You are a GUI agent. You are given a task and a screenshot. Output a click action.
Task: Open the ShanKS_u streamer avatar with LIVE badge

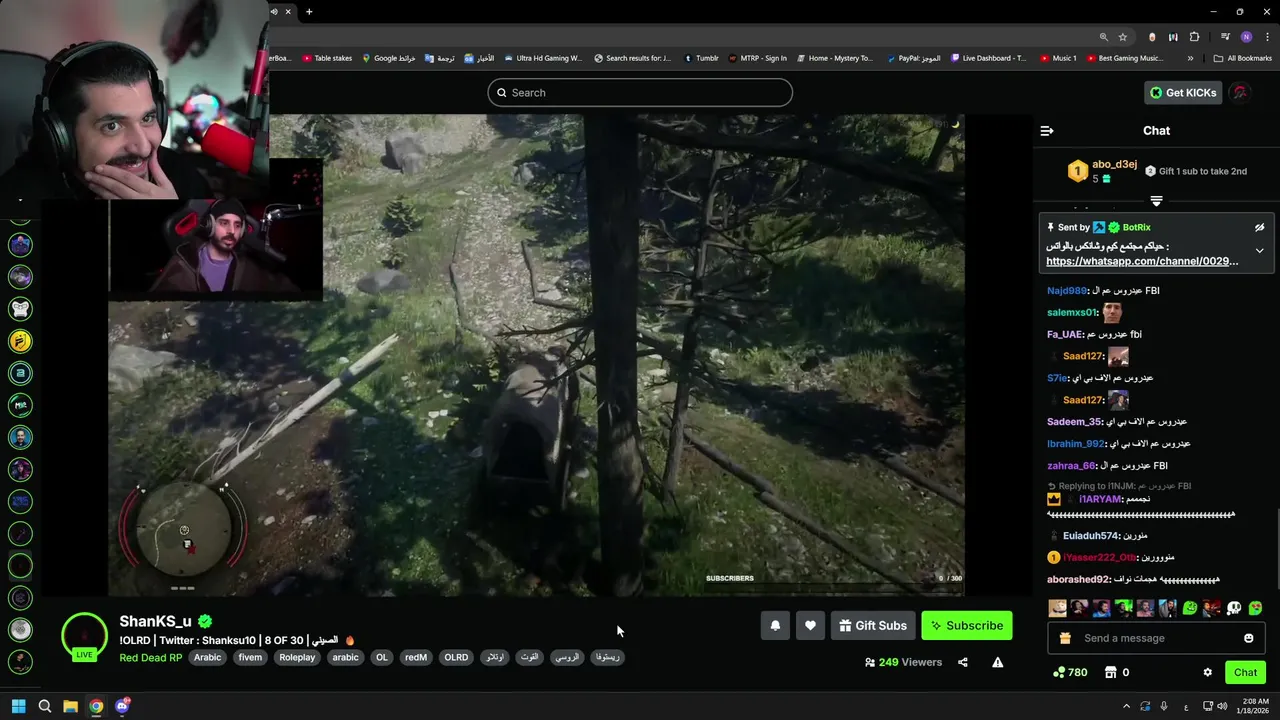click(x=84, y=637)
